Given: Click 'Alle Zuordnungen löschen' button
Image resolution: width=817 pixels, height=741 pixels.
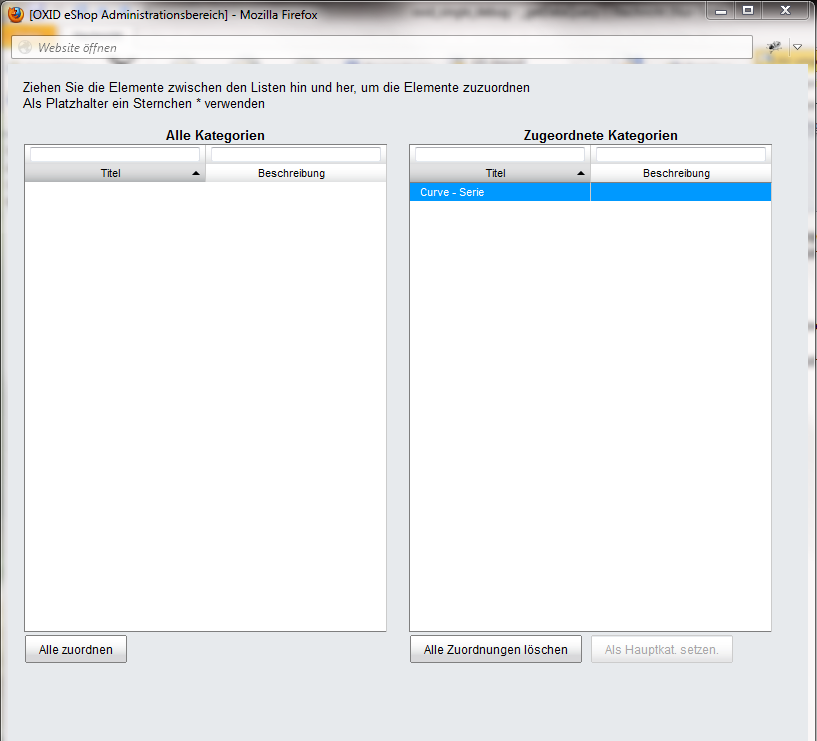Looking at the screenshot, I should [495, 649].
